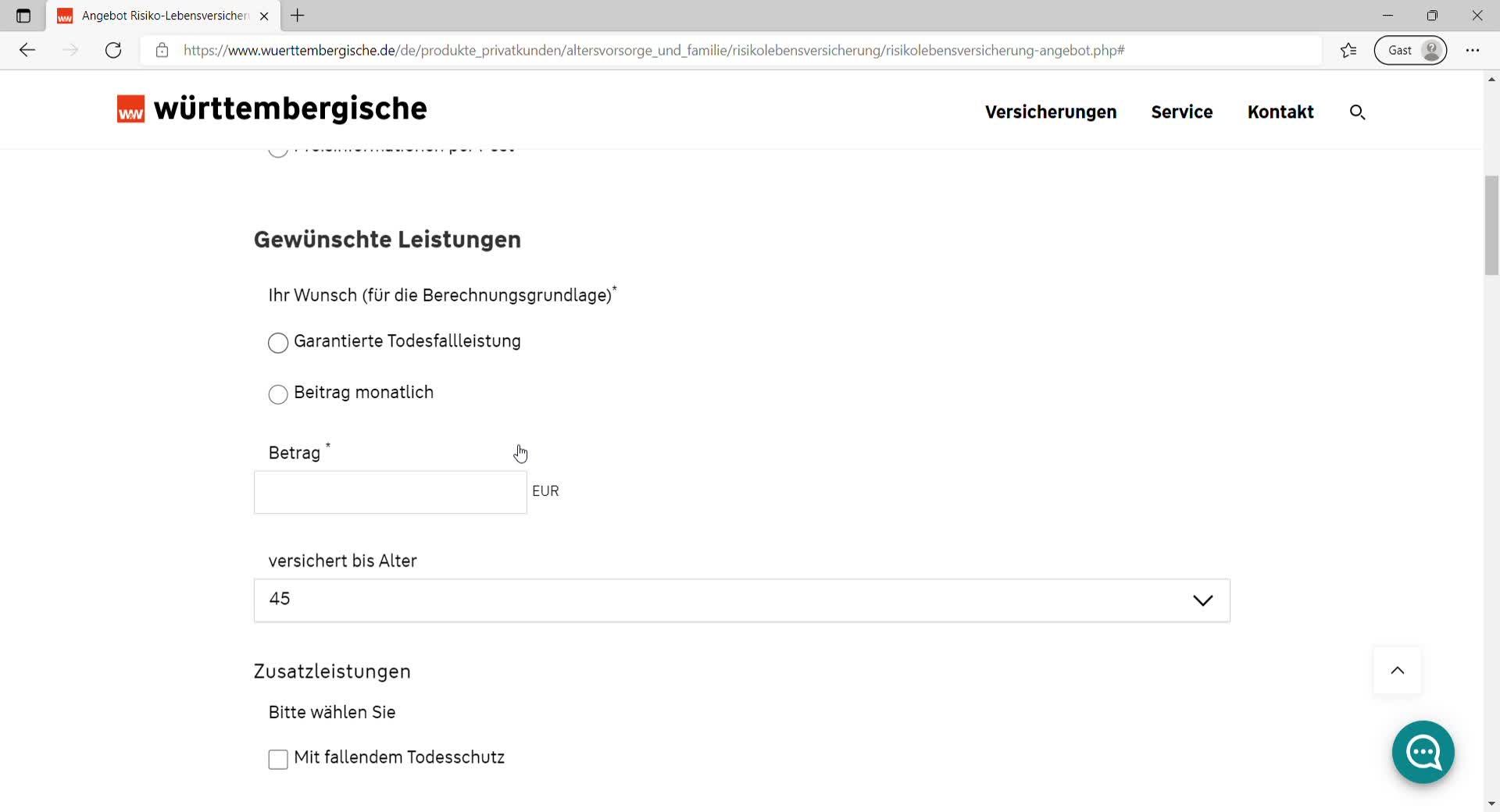Image resolution: width=1500 pixels, height=812 pixels.
Task: Select Garantierte Todesfallleistung radio option
Action: point(278,343)
